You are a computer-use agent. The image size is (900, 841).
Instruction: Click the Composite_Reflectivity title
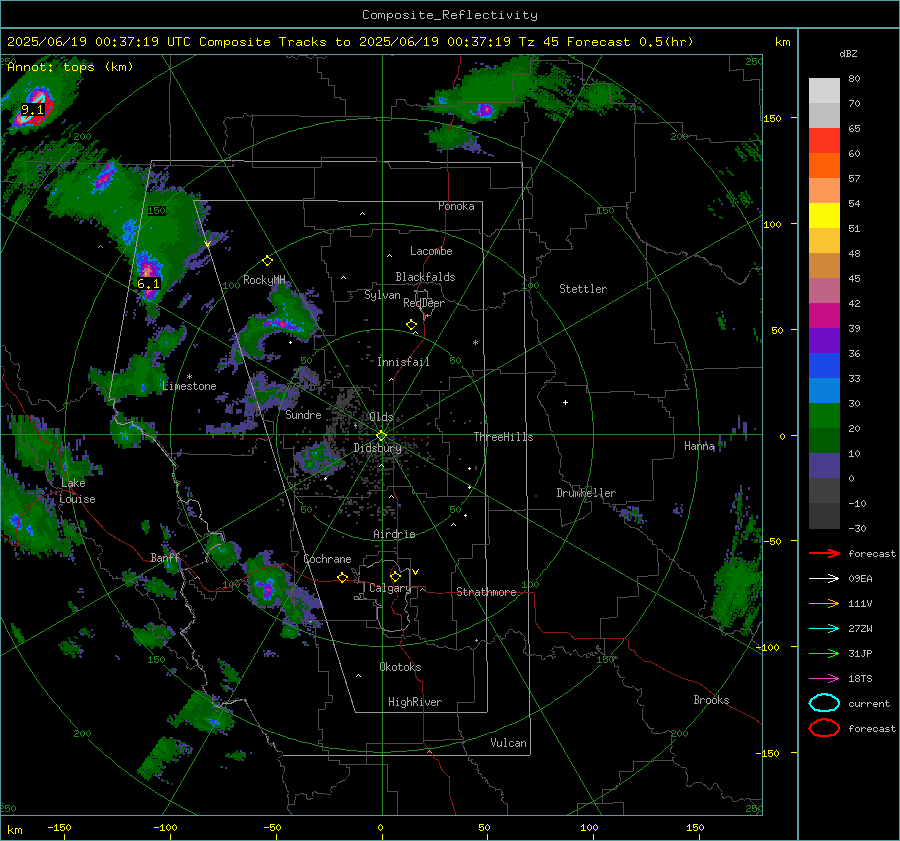coord(450,15)
